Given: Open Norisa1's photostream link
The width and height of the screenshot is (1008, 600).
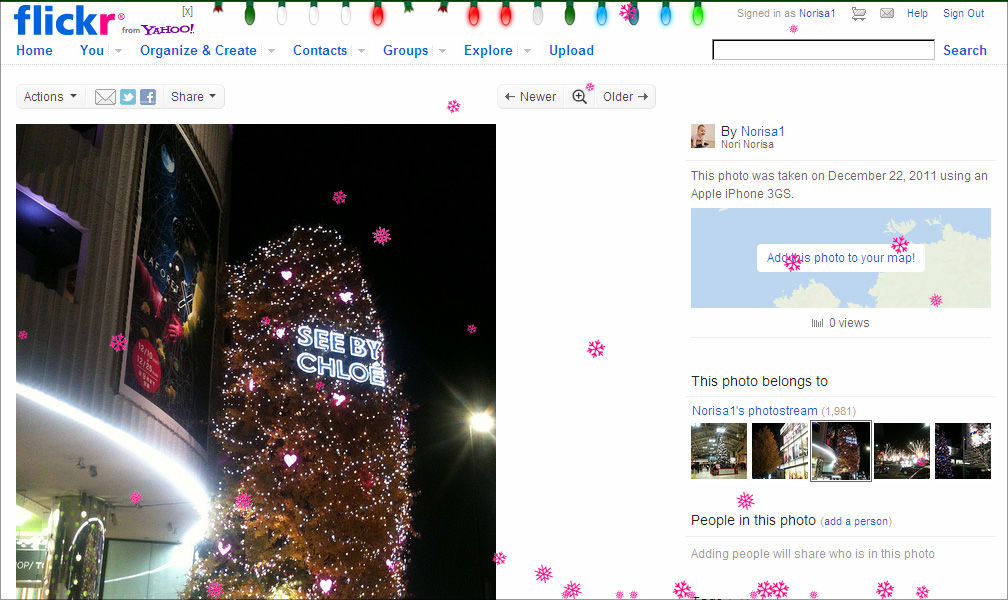Looking at the screenshot, I should [x=754, y=410].
